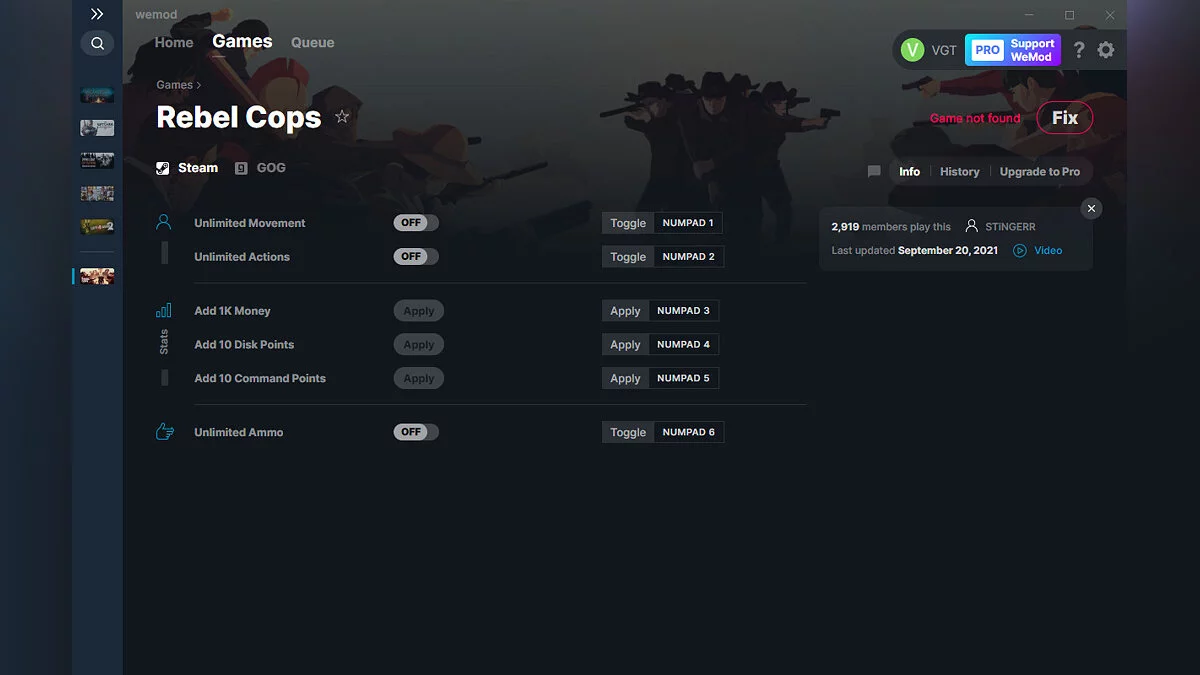Open the first game thumbnail in sidebar
Screen dimensions: 1200x675
point(97,95)
